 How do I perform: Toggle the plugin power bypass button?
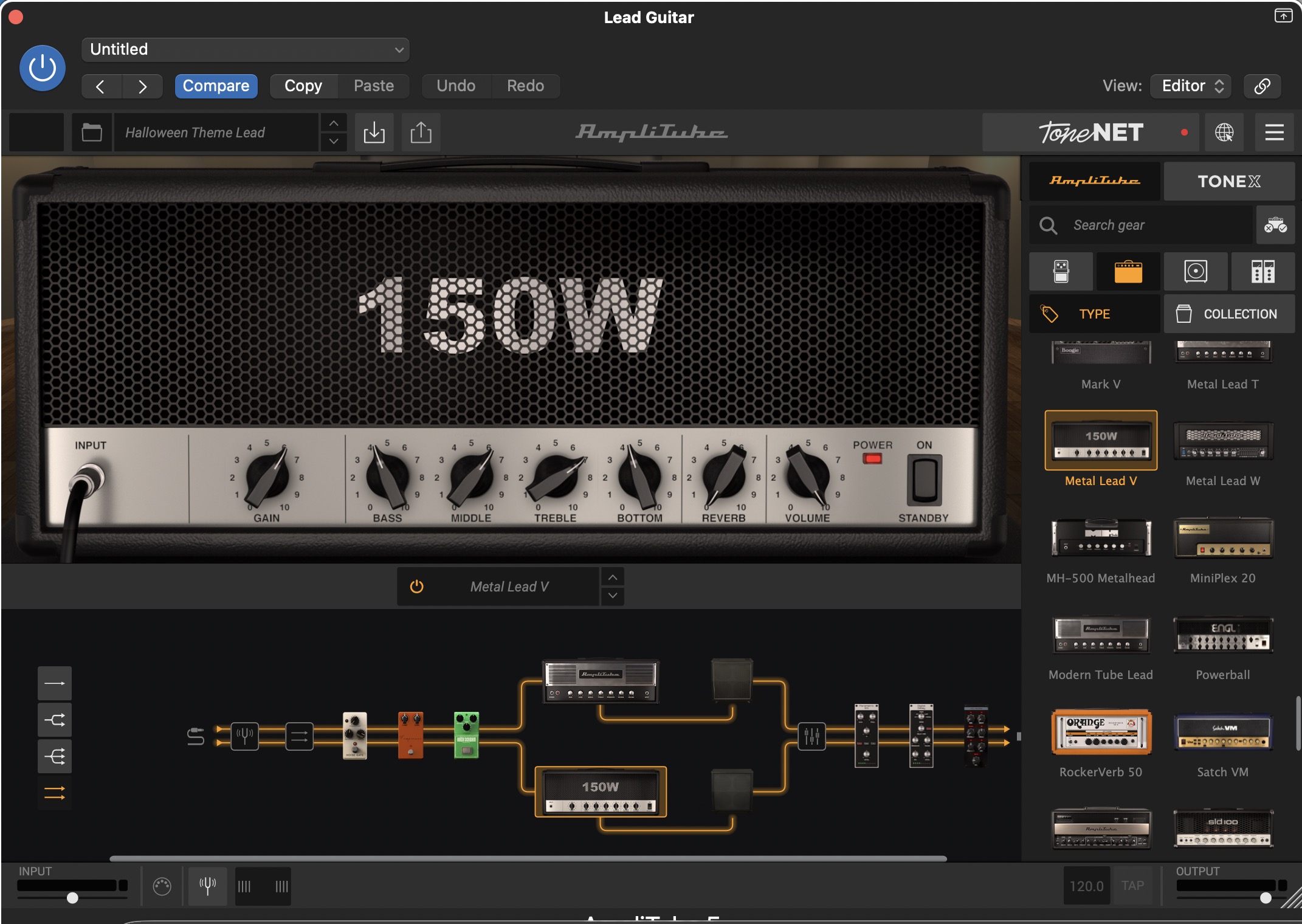43,67
